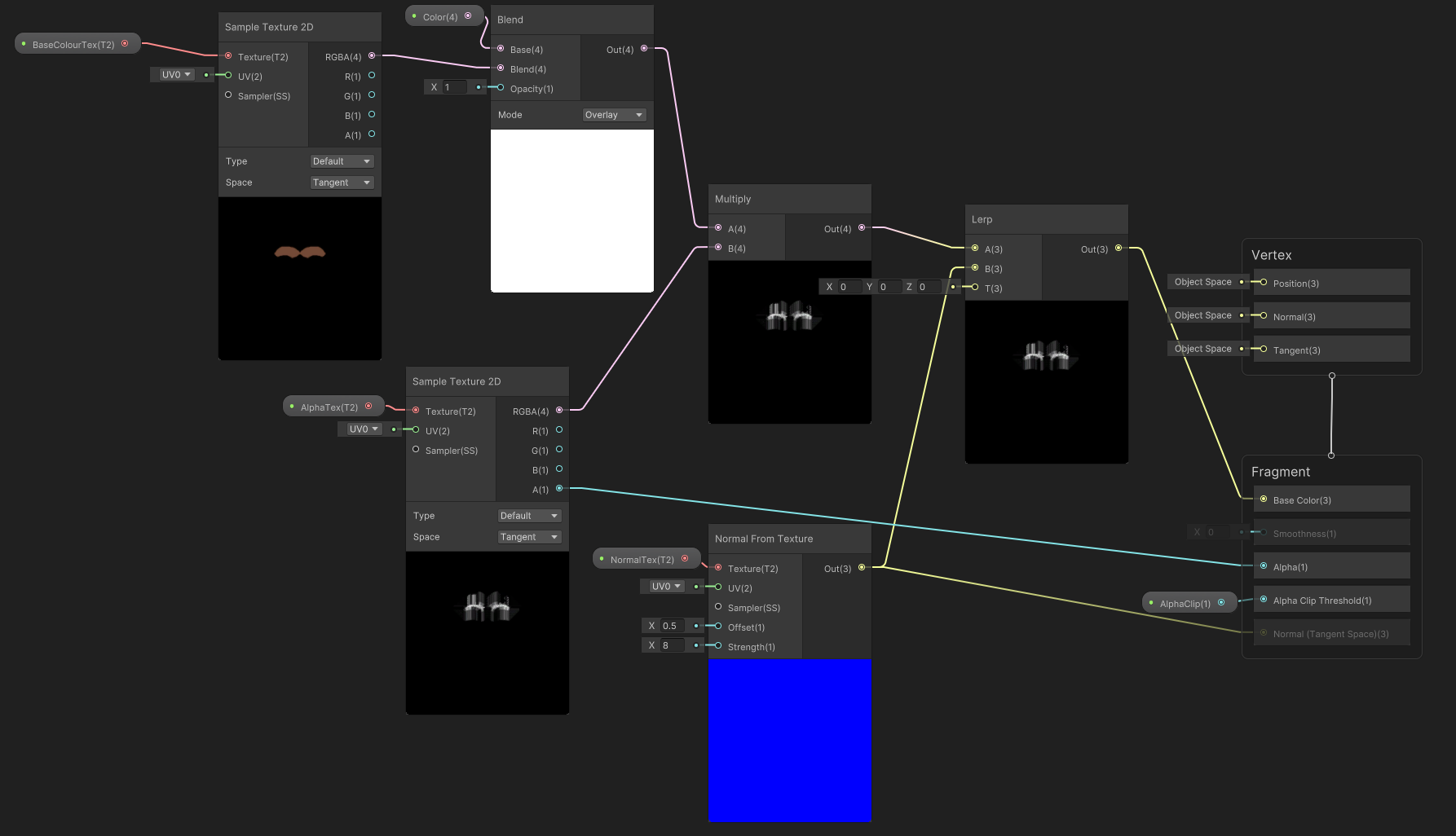
Task: Click the Lerp node Out(3) output port
Action: pyautogui.click(x=1118, y=248)
